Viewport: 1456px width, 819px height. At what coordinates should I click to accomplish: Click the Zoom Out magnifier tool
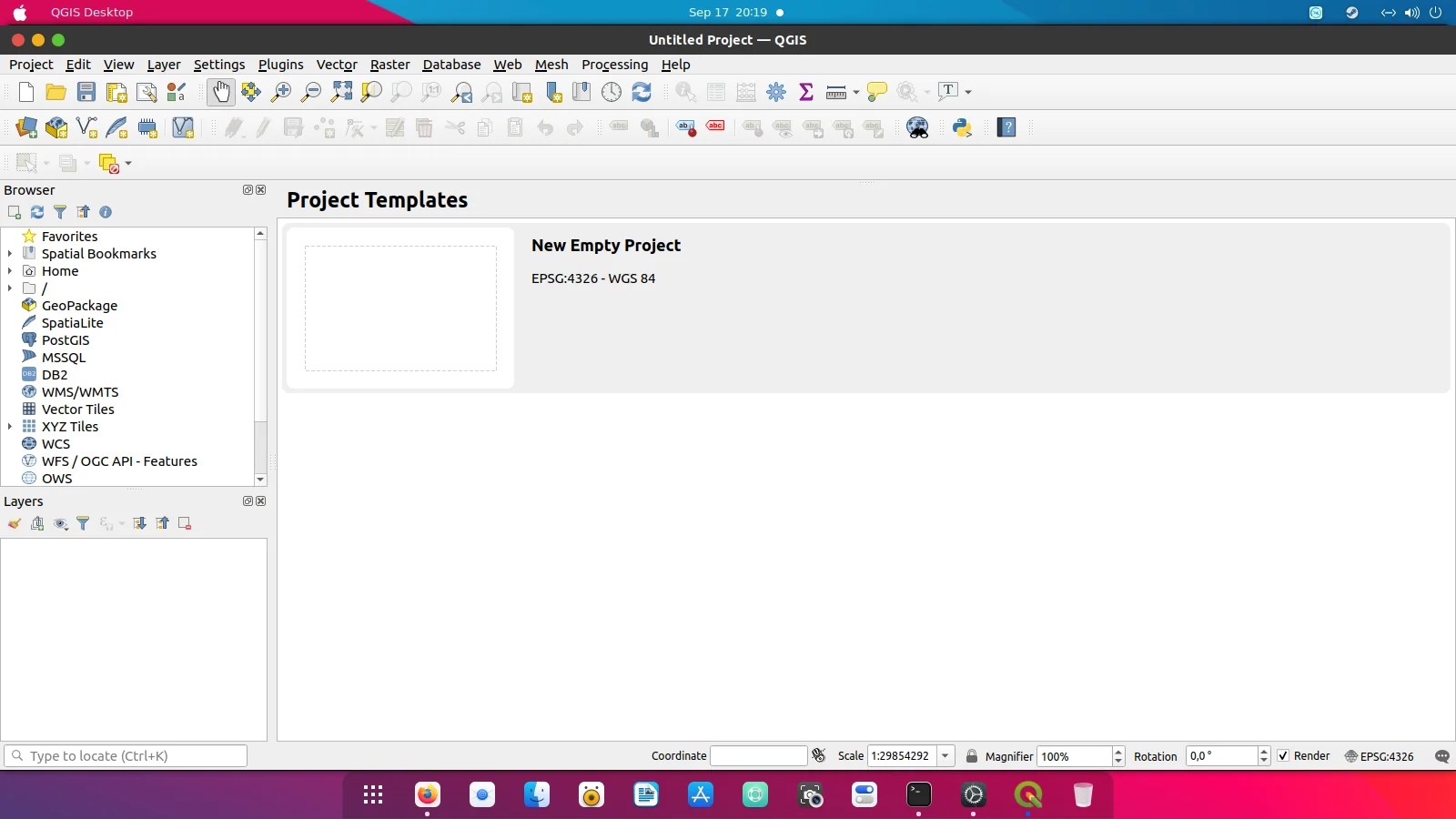[311, 92]
